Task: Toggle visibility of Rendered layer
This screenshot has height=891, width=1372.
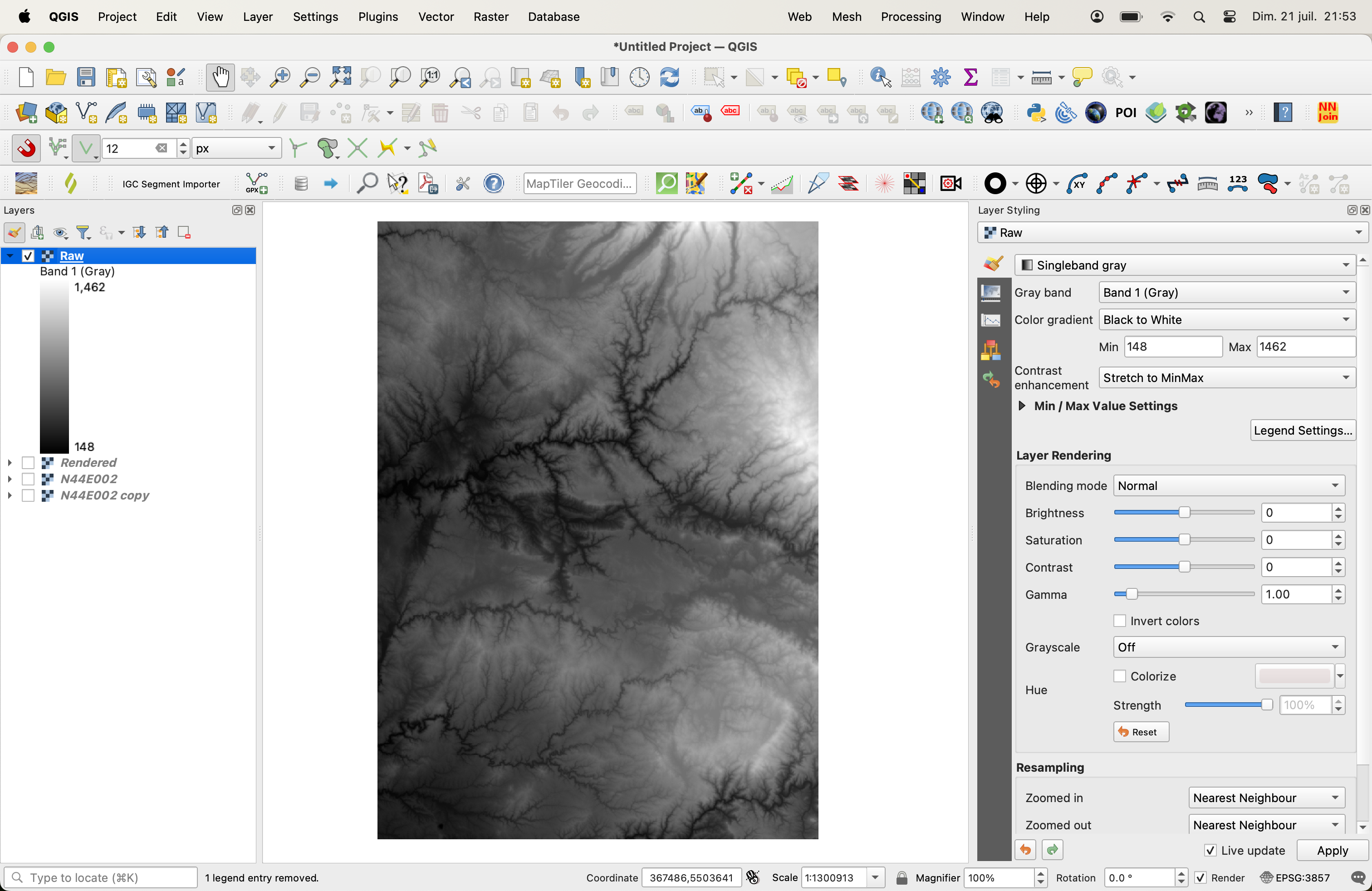Action: [x=28, y=462]
